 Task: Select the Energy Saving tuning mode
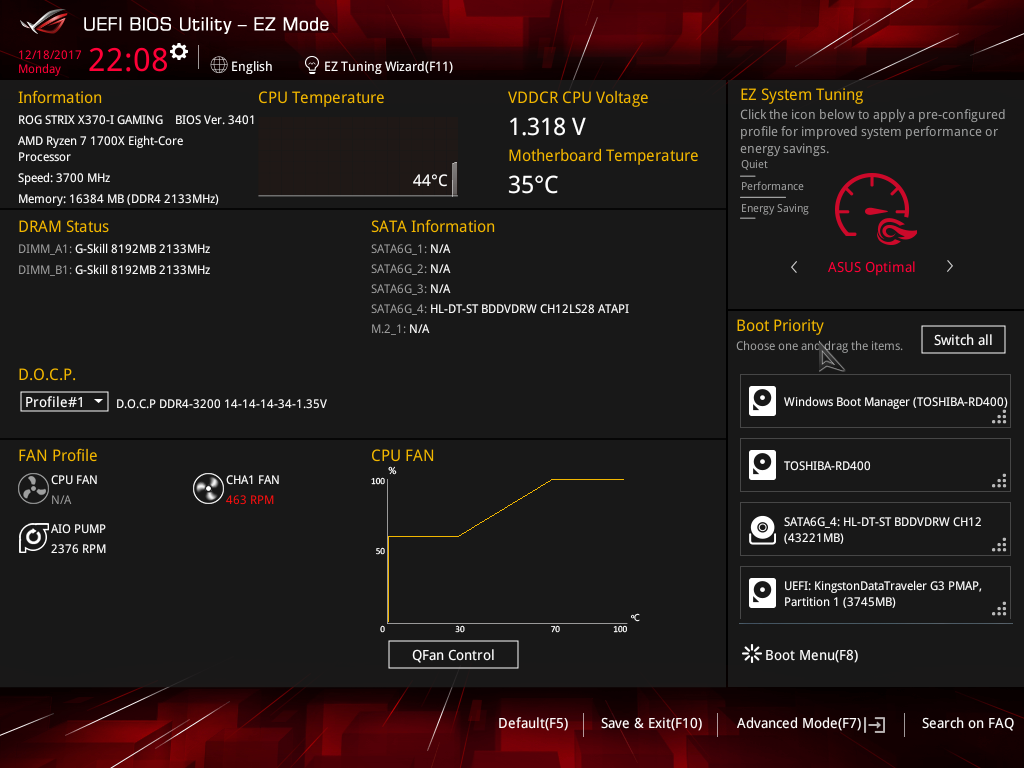tap(775, 208)
